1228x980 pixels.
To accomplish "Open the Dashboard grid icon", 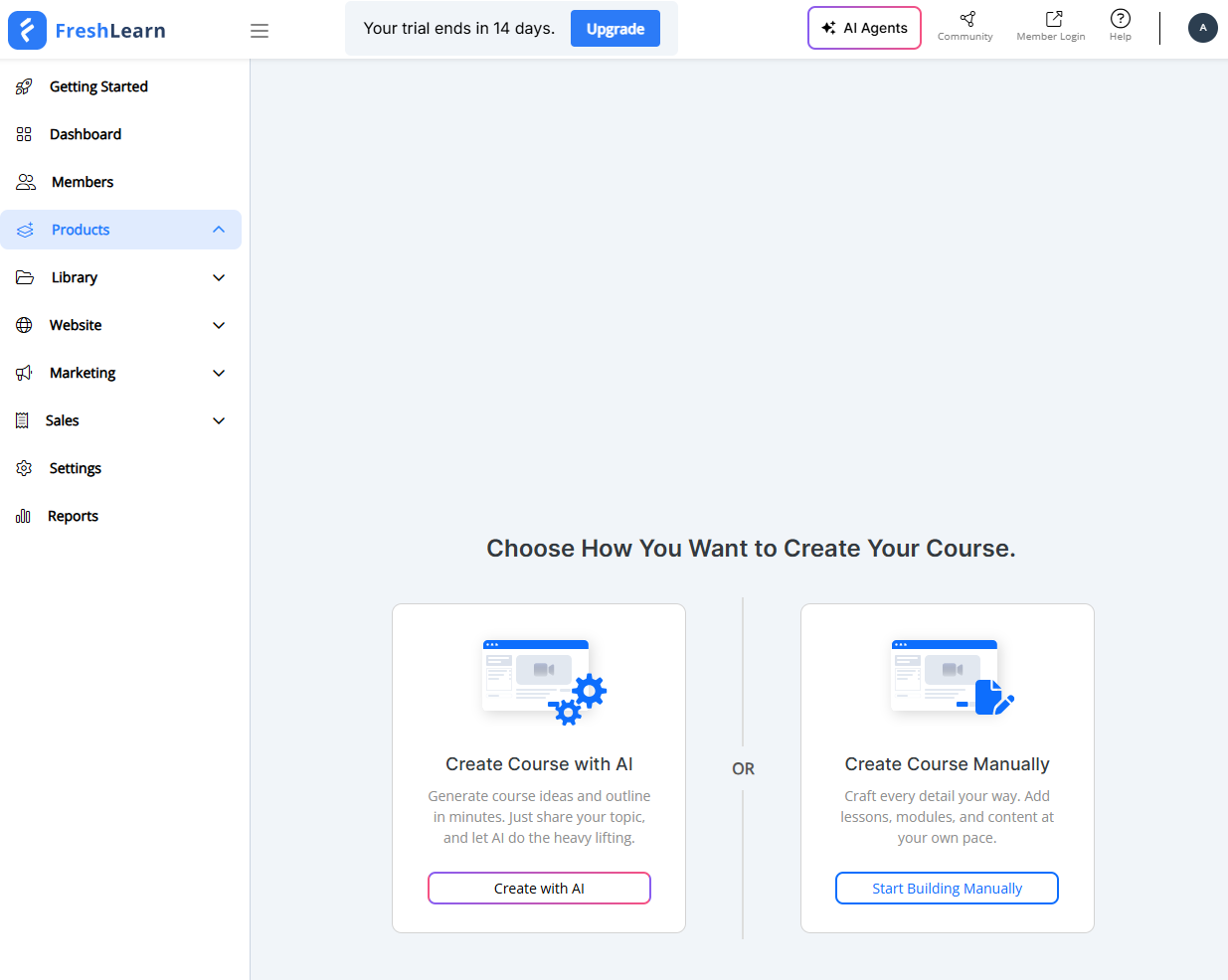I will (x=24, y=134).
